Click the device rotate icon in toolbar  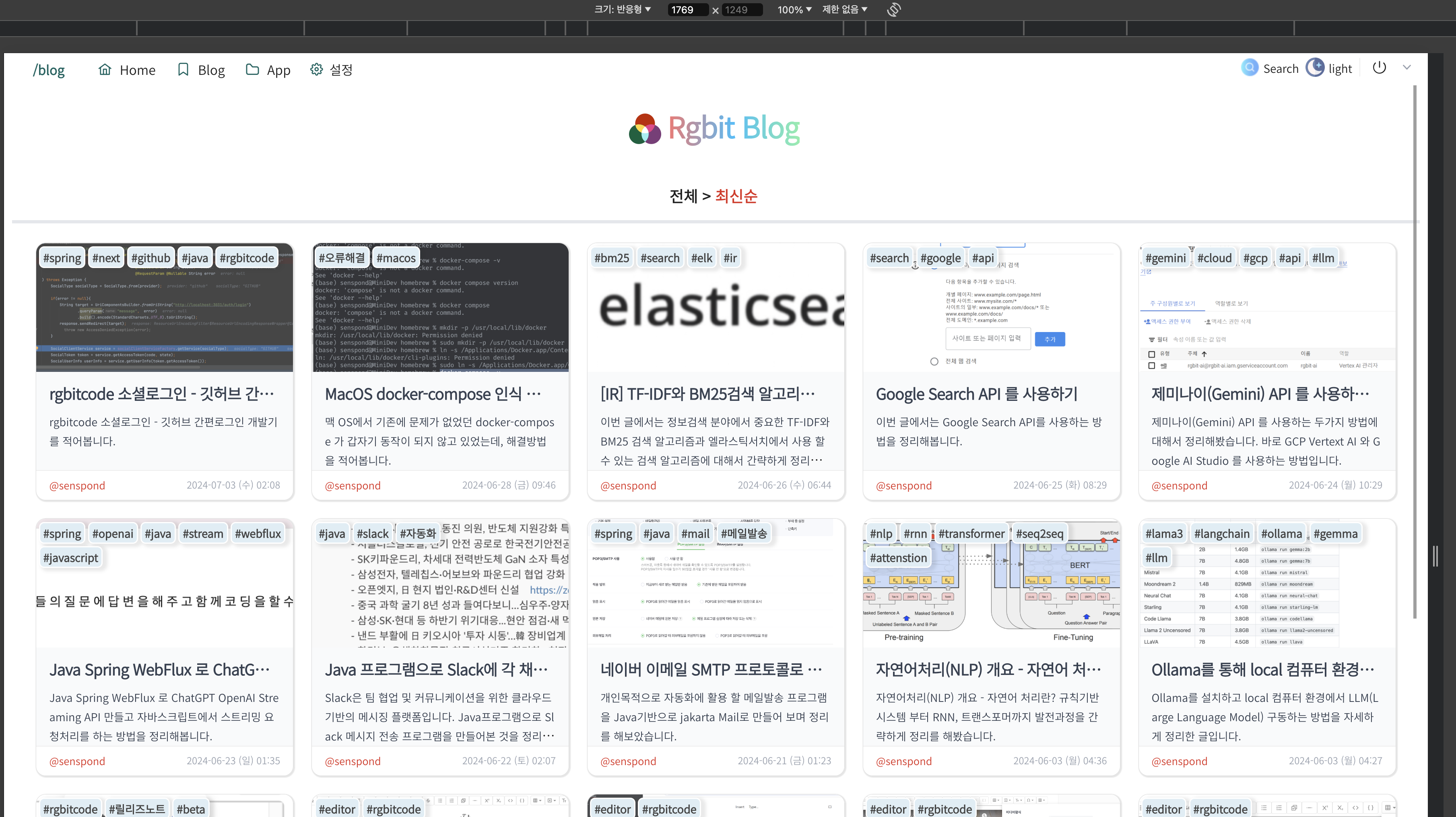[x=894, y=10]
